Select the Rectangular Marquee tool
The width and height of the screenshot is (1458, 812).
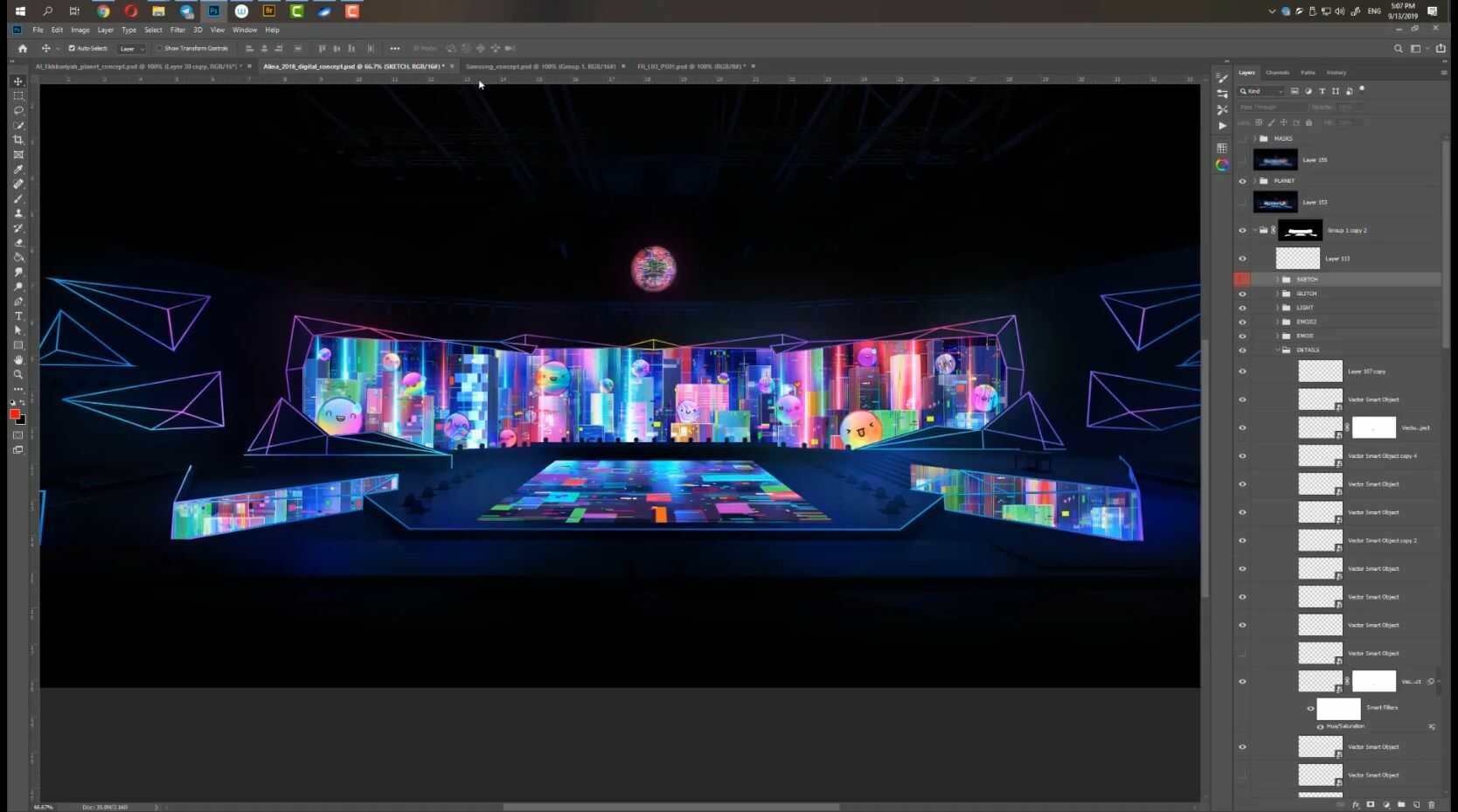[18, 96]
